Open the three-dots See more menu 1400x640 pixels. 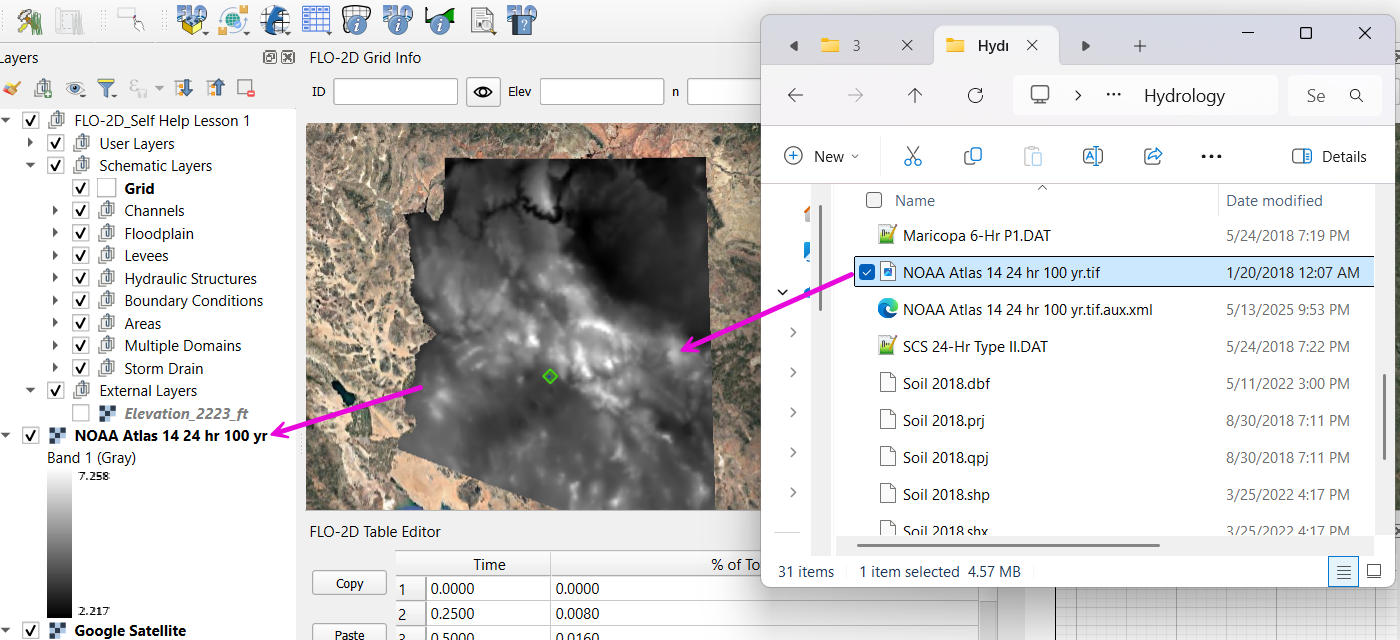(x=1211, y=156)
